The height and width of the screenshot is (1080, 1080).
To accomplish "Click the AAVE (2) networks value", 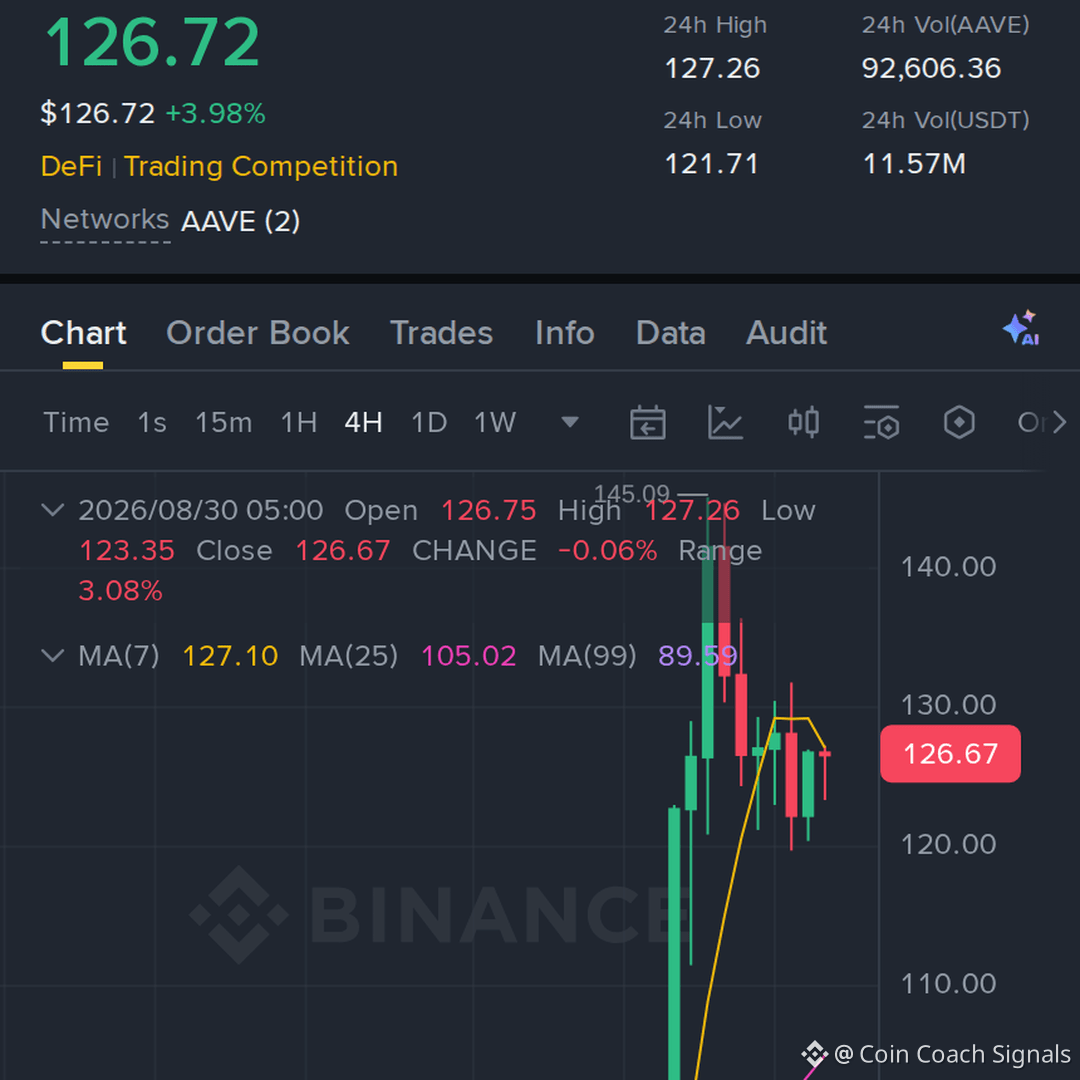I will [240, 222].
